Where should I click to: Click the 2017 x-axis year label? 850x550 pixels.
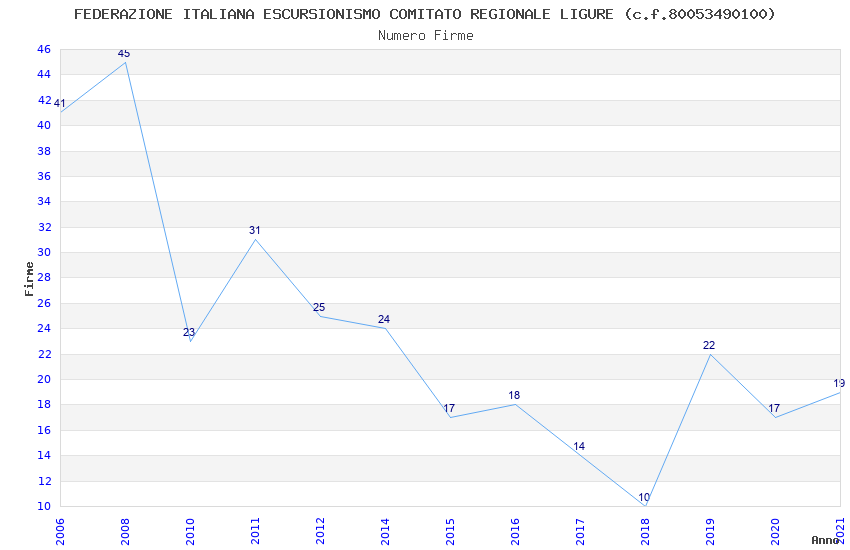(580, 532)
